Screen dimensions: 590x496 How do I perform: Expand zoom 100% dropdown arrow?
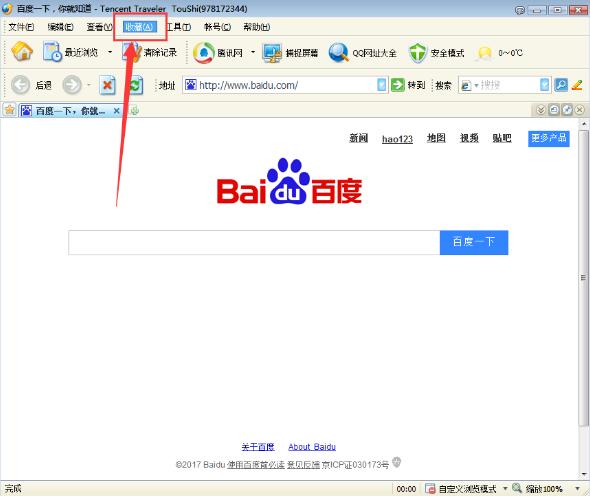(x=577, y=488)
